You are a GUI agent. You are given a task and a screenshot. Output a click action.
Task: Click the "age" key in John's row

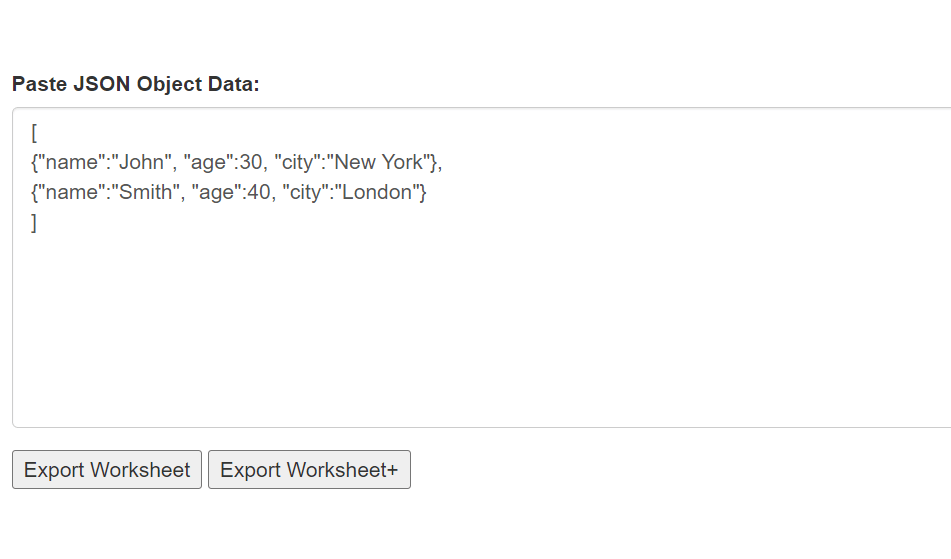[x=207, y=162]
